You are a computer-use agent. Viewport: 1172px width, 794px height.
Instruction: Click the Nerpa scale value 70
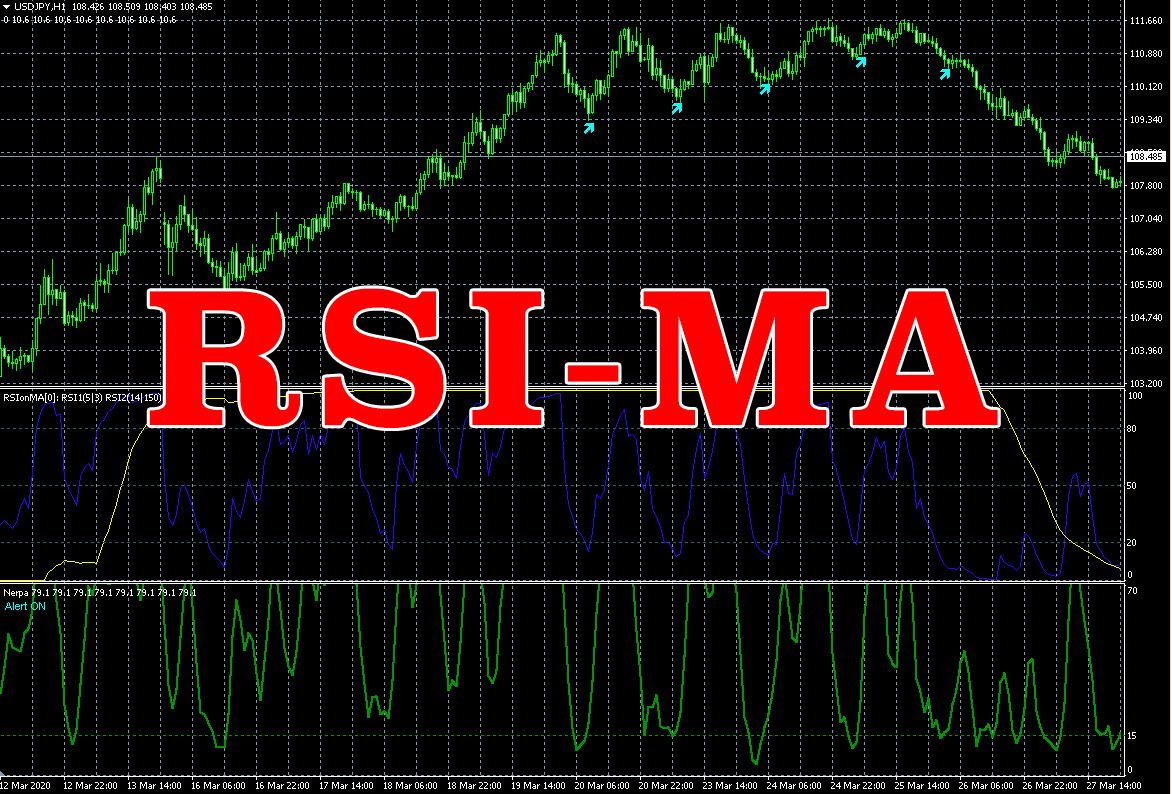pos(1132,591)
